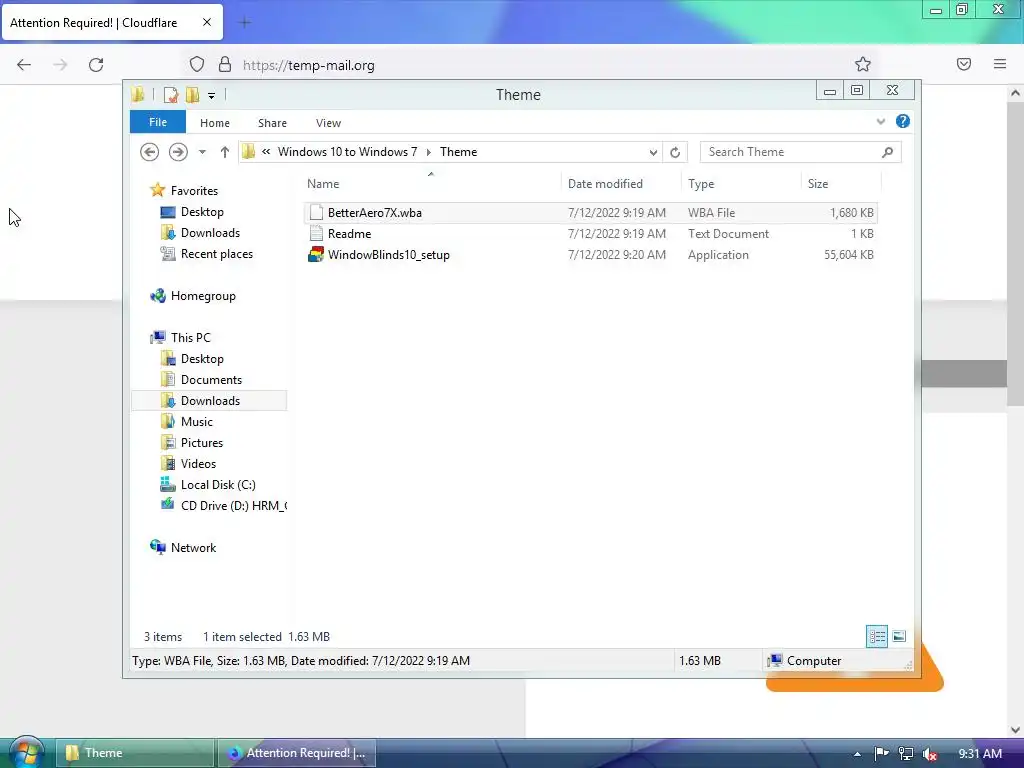Click the Search Theme field
The width and height of the screenshot is (1024, 768).
(x=800, y=152)
